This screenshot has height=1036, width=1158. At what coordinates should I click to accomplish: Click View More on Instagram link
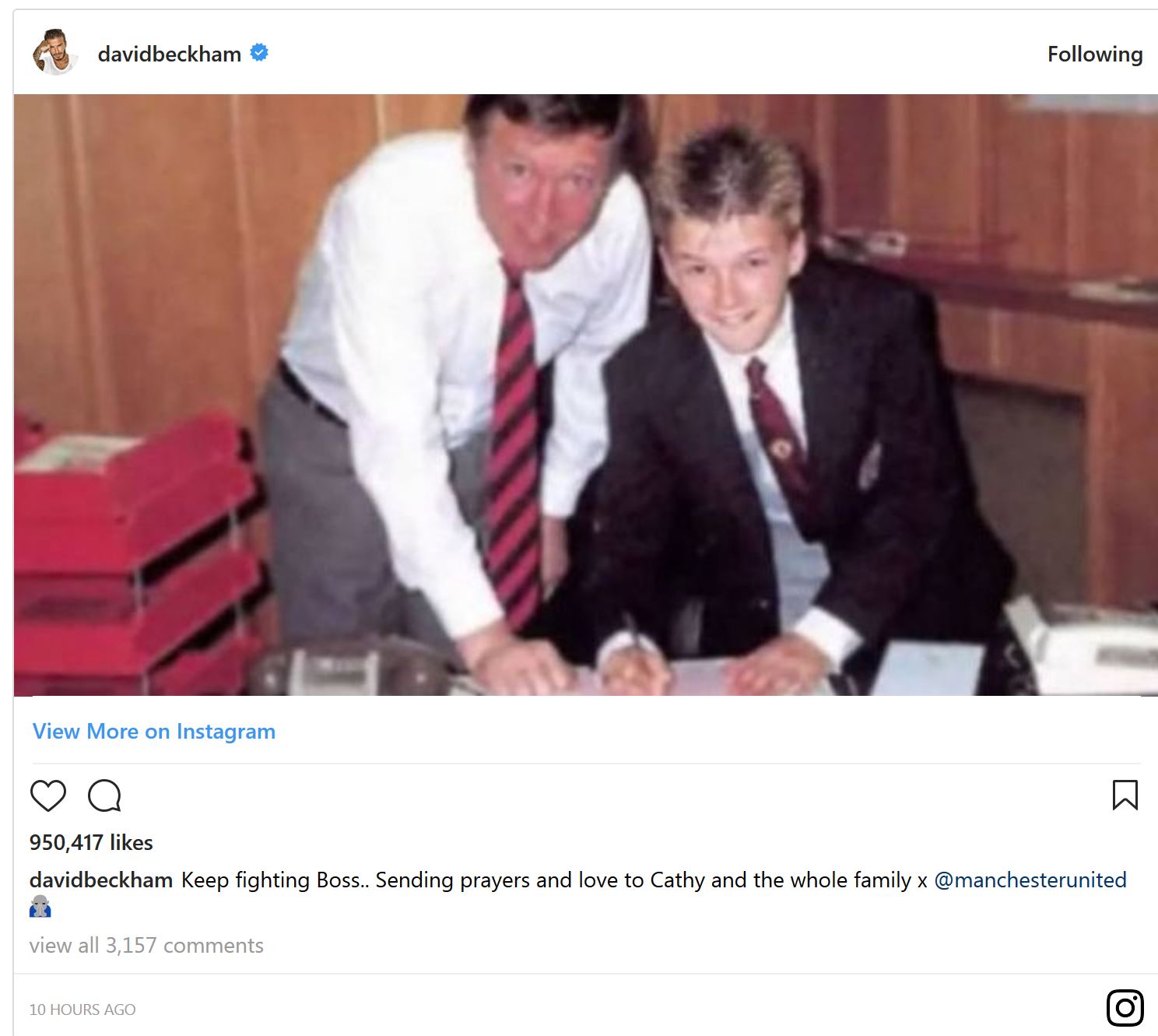[x=154, y=732]
